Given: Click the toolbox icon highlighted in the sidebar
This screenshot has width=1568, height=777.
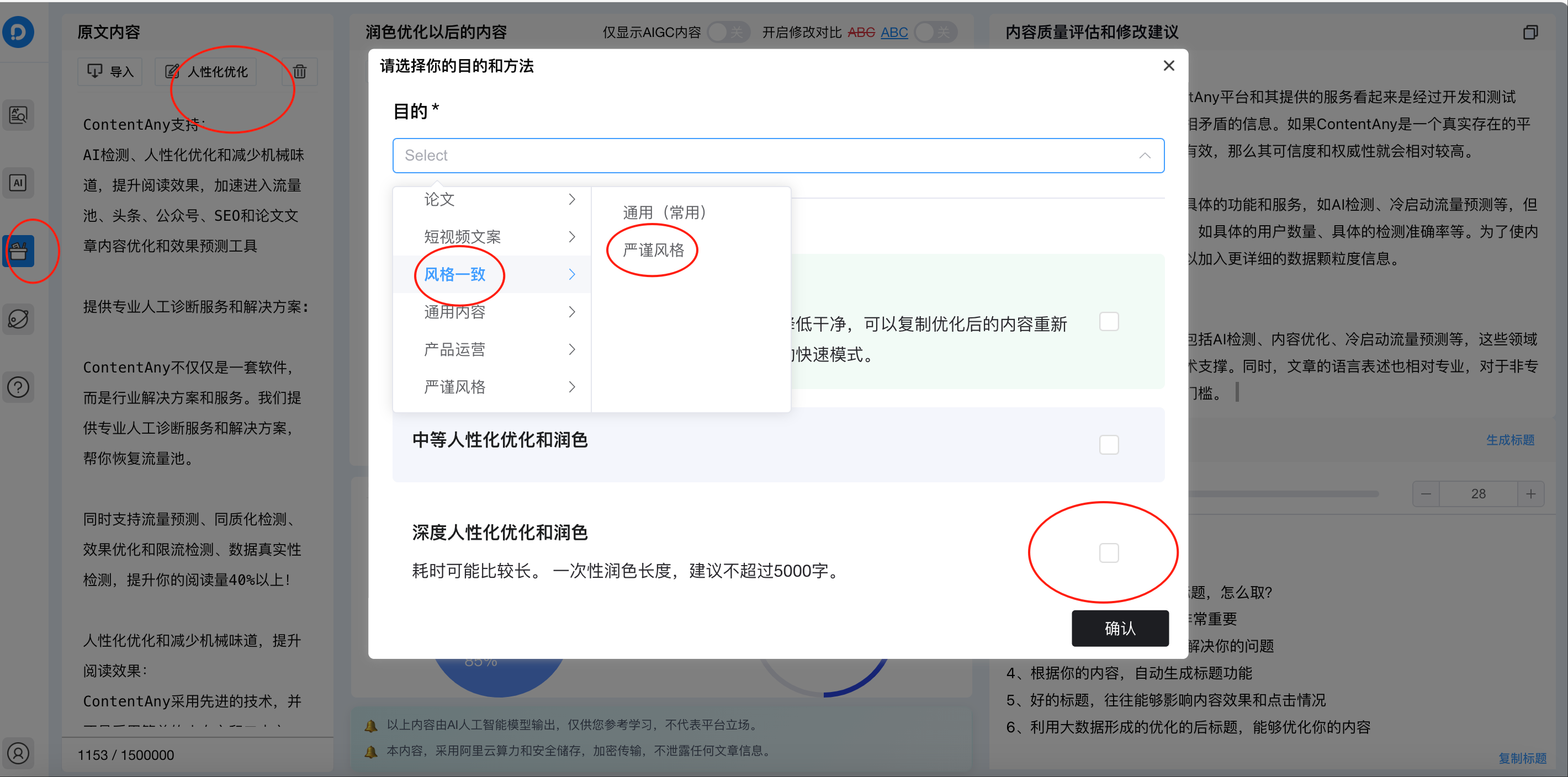Looking at the screenshot, I should [x=18, y=251].
